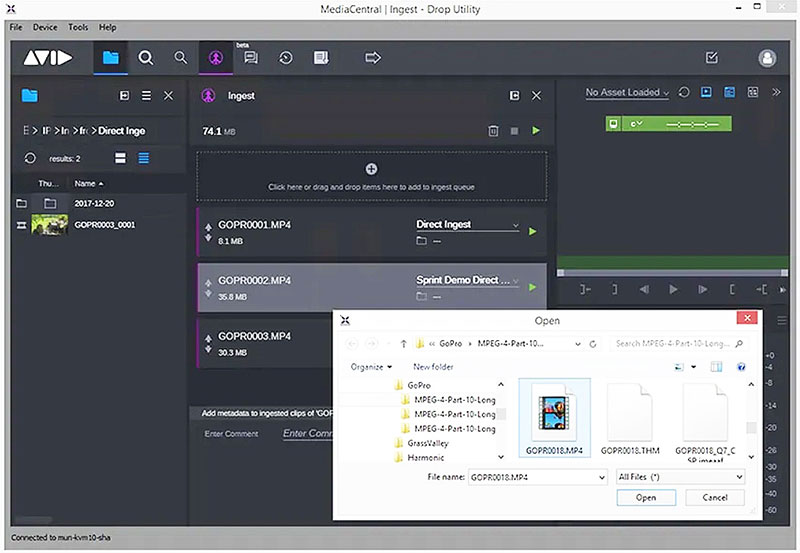Image resolution: width=800 pixels, height=553 pixels.
Task: Open the Browse folder app in top toolbar
Action: [111, 58]
